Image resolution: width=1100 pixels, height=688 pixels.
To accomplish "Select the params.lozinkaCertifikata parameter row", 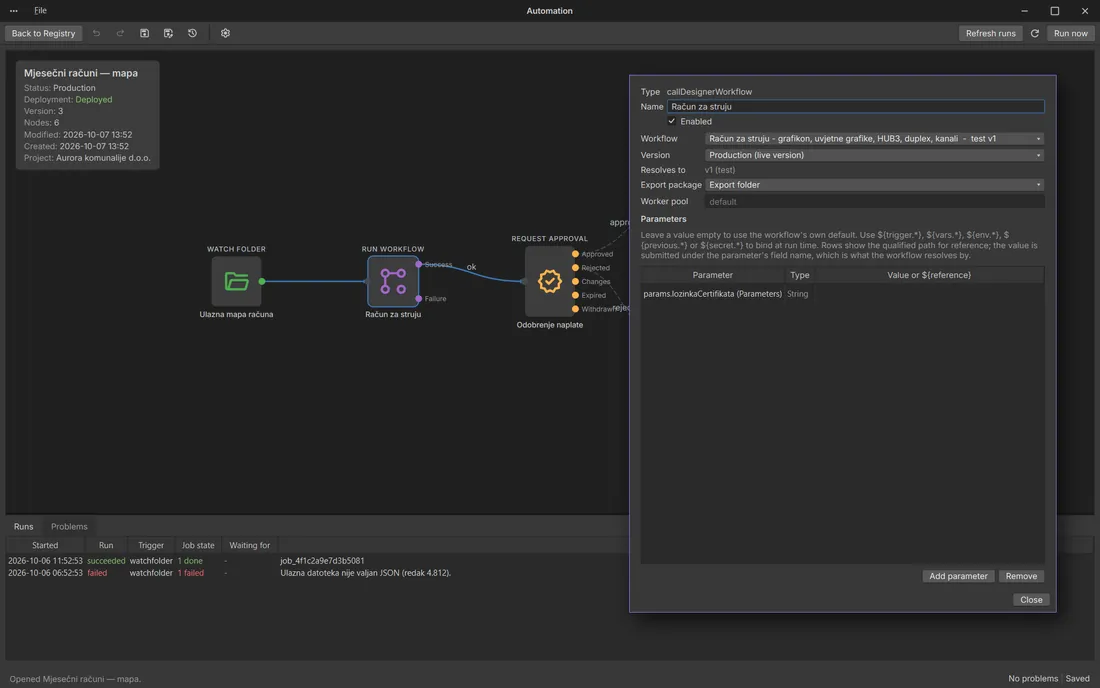I will [842, 294].
